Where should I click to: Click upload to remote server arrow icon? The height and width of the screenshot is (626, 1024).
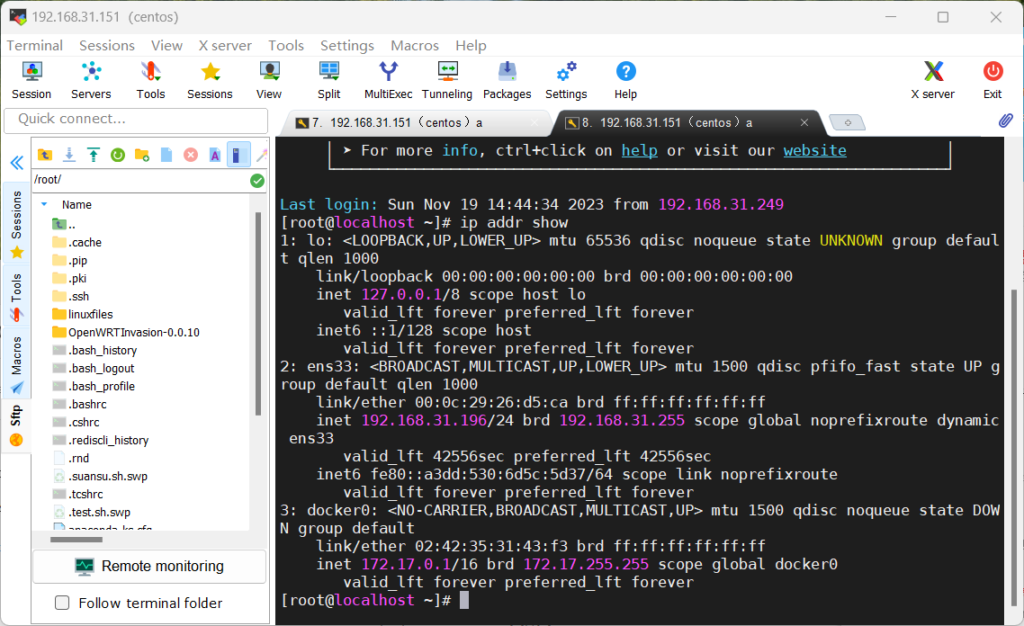tap(93, 155)
